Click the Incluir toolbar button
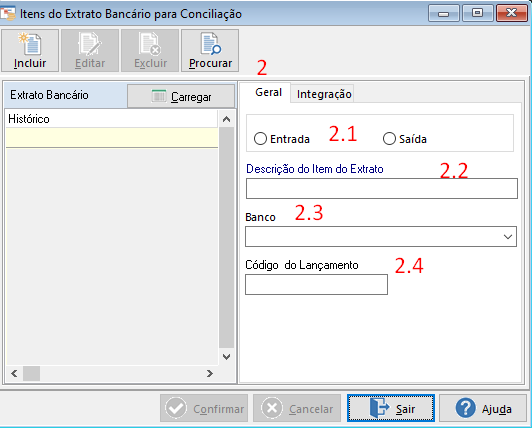The height and width of the screenshot is (428, 532). (x=30, y=51)
